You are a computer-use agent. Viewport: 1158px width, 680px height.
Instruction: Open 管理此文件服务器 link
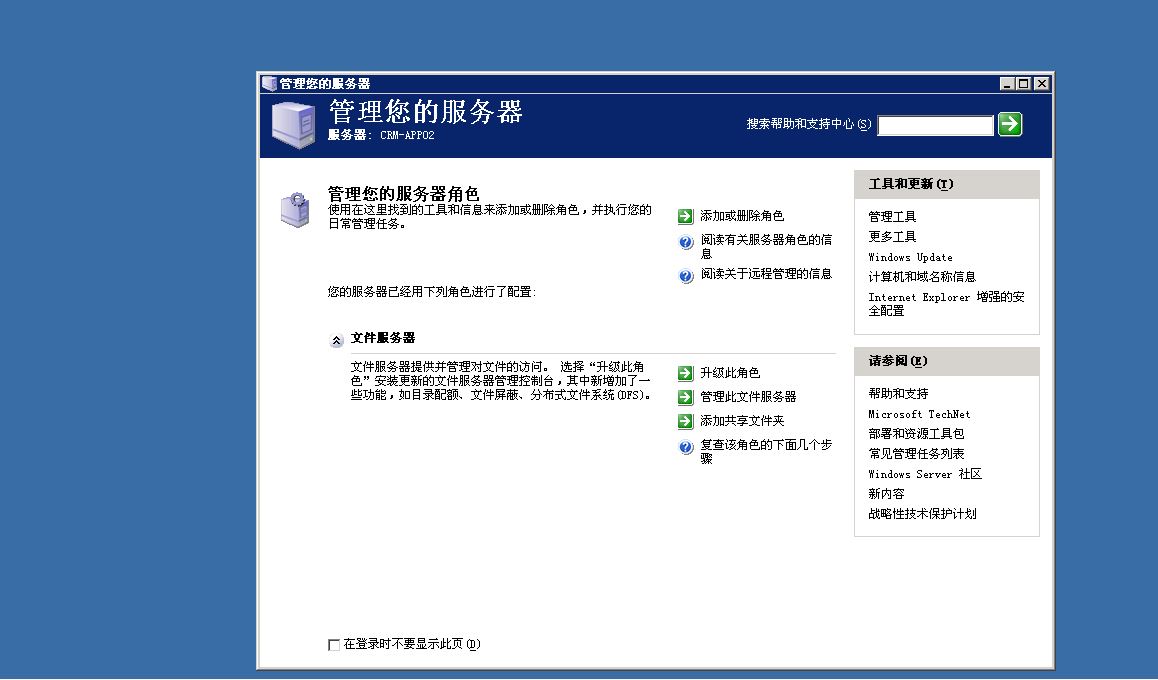(748, 396)
